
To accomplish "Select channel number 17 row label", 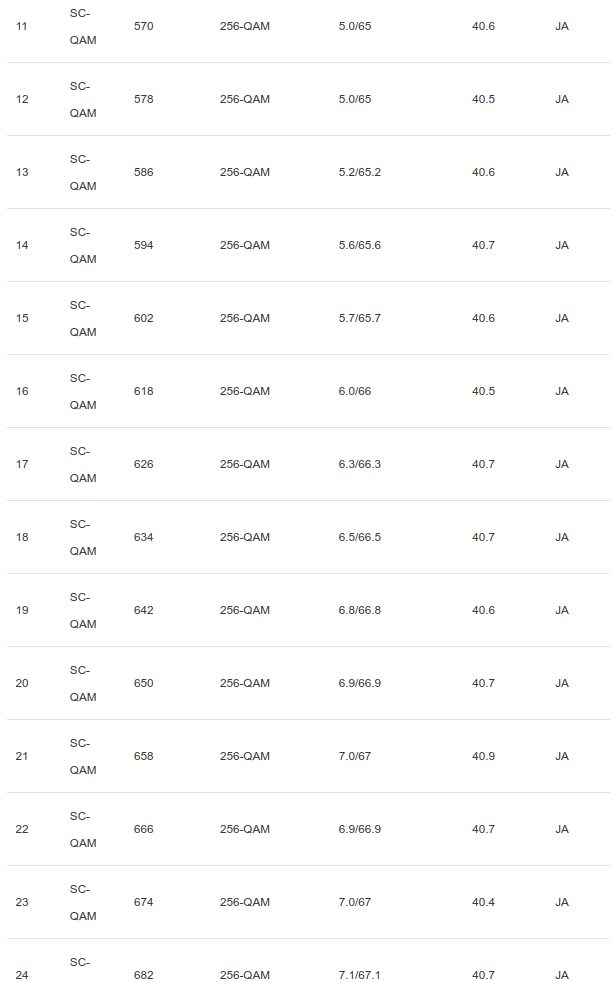I will click(22, 464).
